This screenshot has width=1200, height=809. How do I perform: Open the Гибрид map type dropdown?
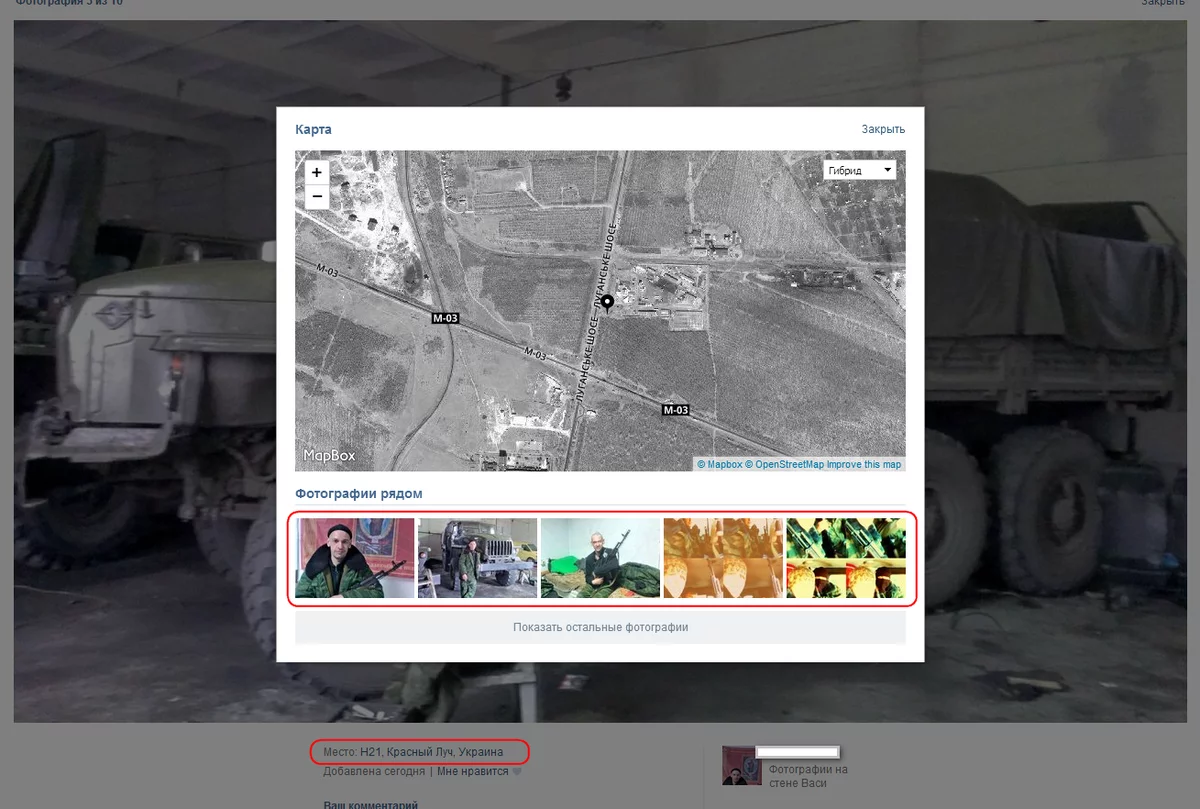coord(859,171)
